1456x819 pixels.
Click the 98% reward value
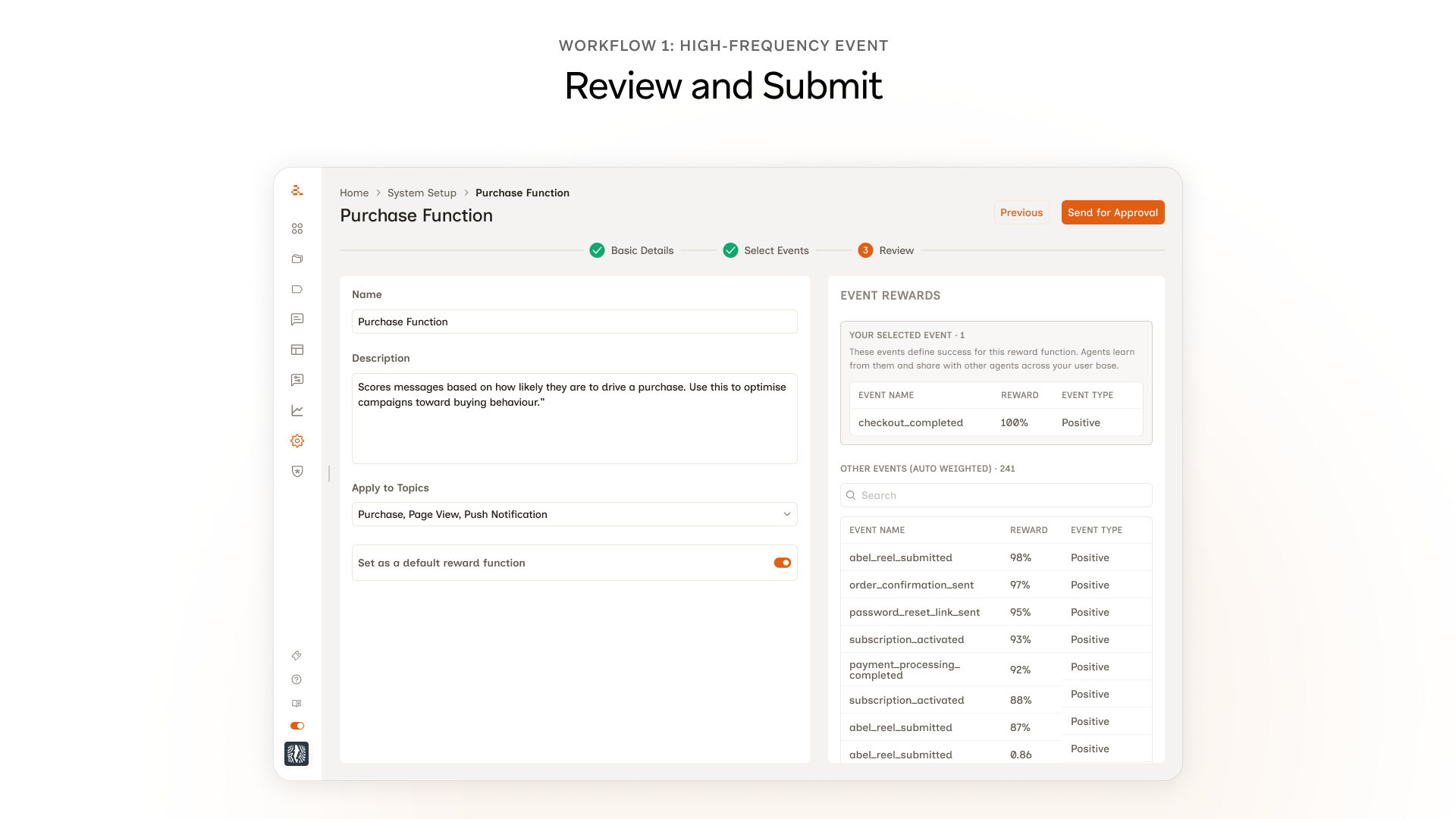[1021, 557]
